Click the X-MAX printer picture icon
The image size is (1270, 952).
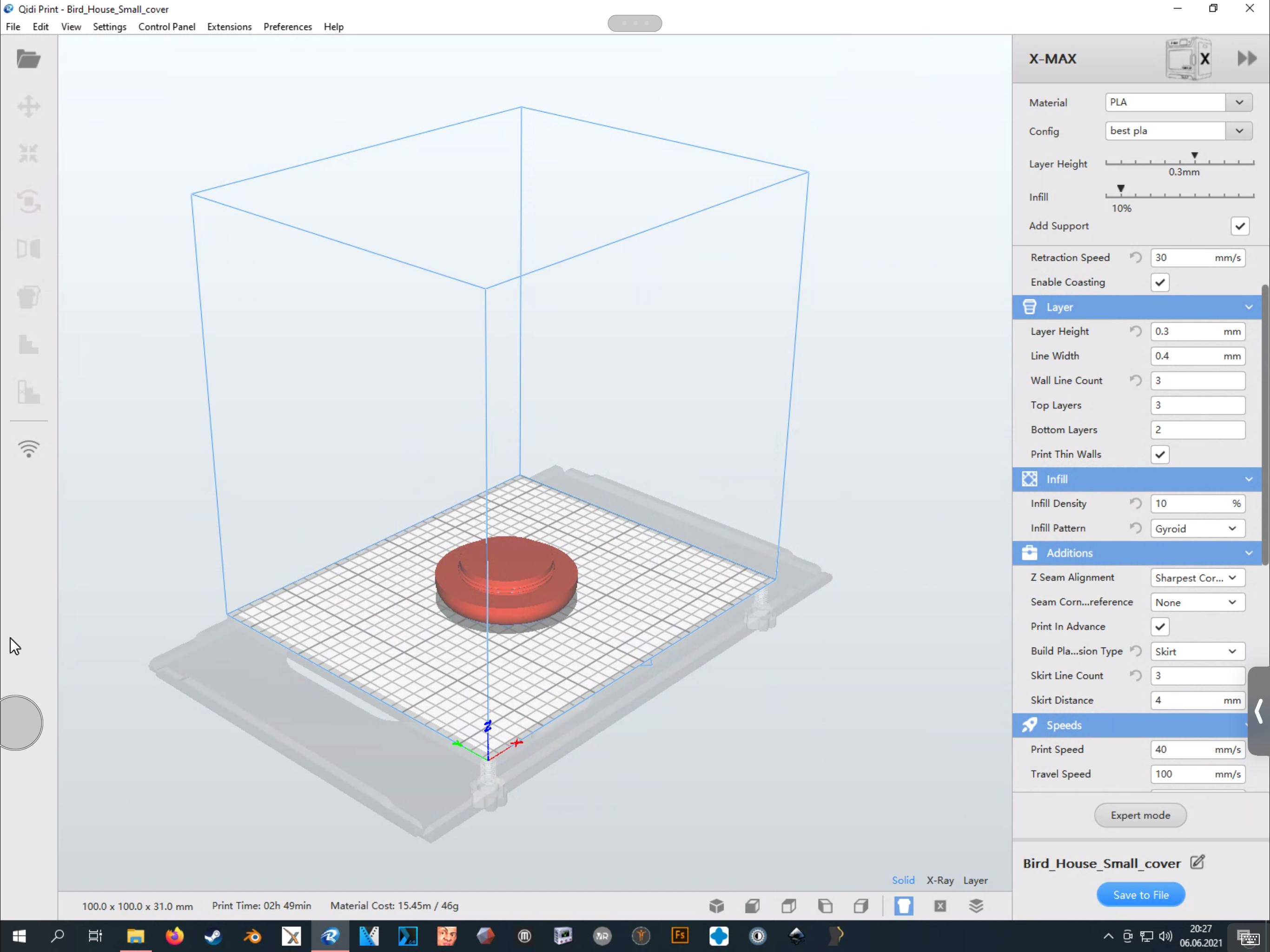coord(1189,59)
